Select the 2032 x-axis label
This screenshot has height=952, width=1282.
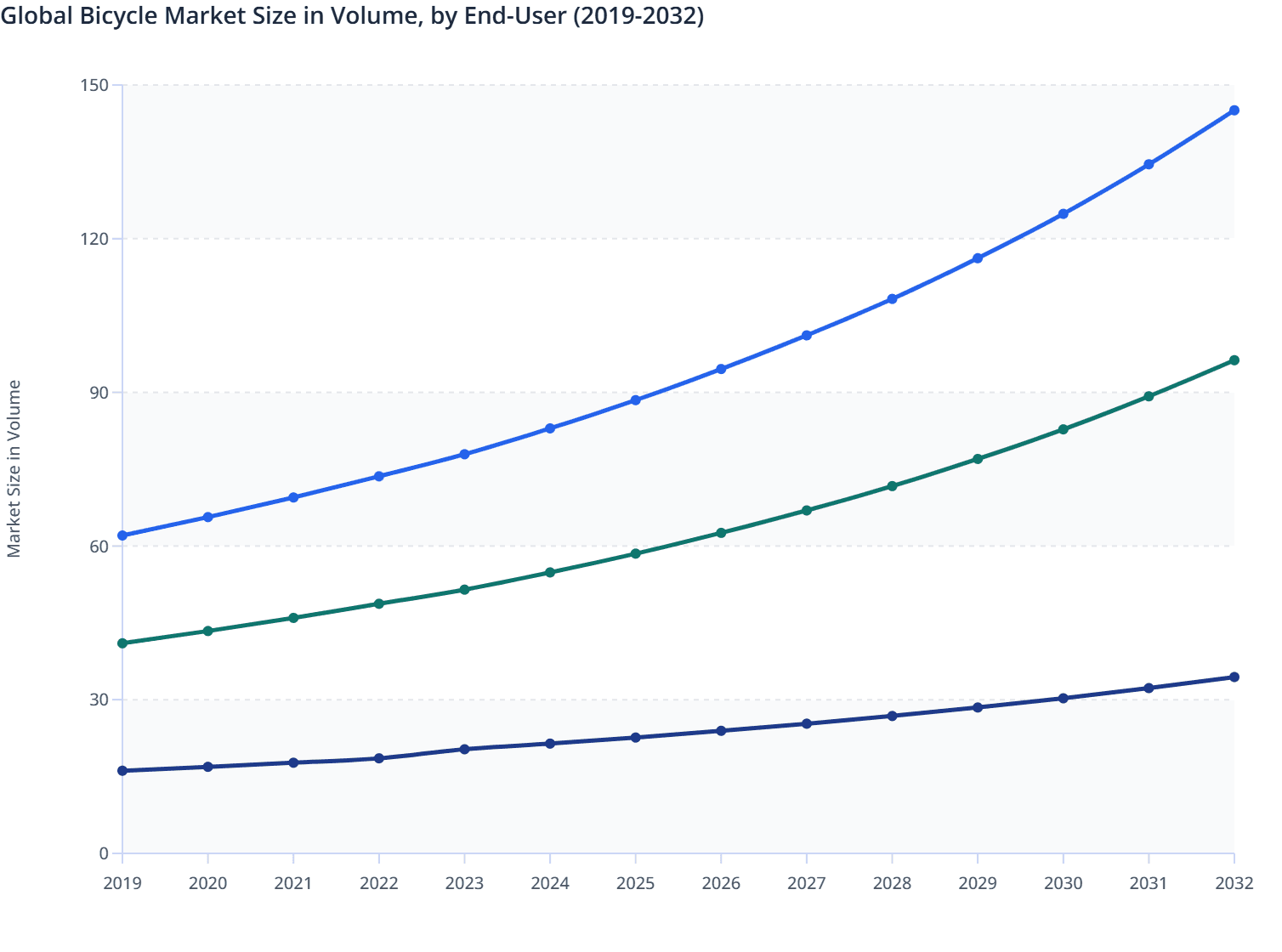tap(1234, 884)
